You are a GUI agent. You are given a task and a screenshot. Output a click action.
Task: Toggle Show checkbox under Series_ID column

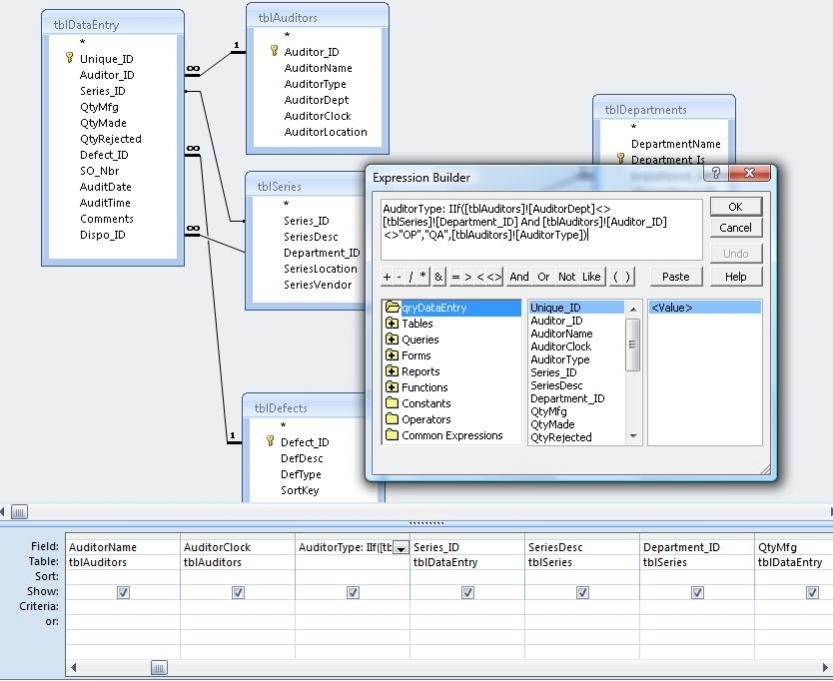[467, 592]
